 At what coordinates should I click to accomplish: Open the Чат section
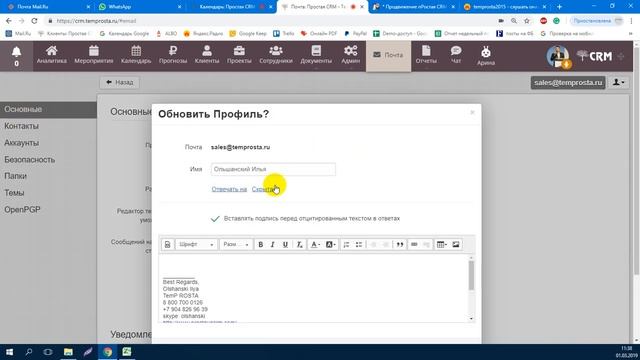[x=456, y=55]
